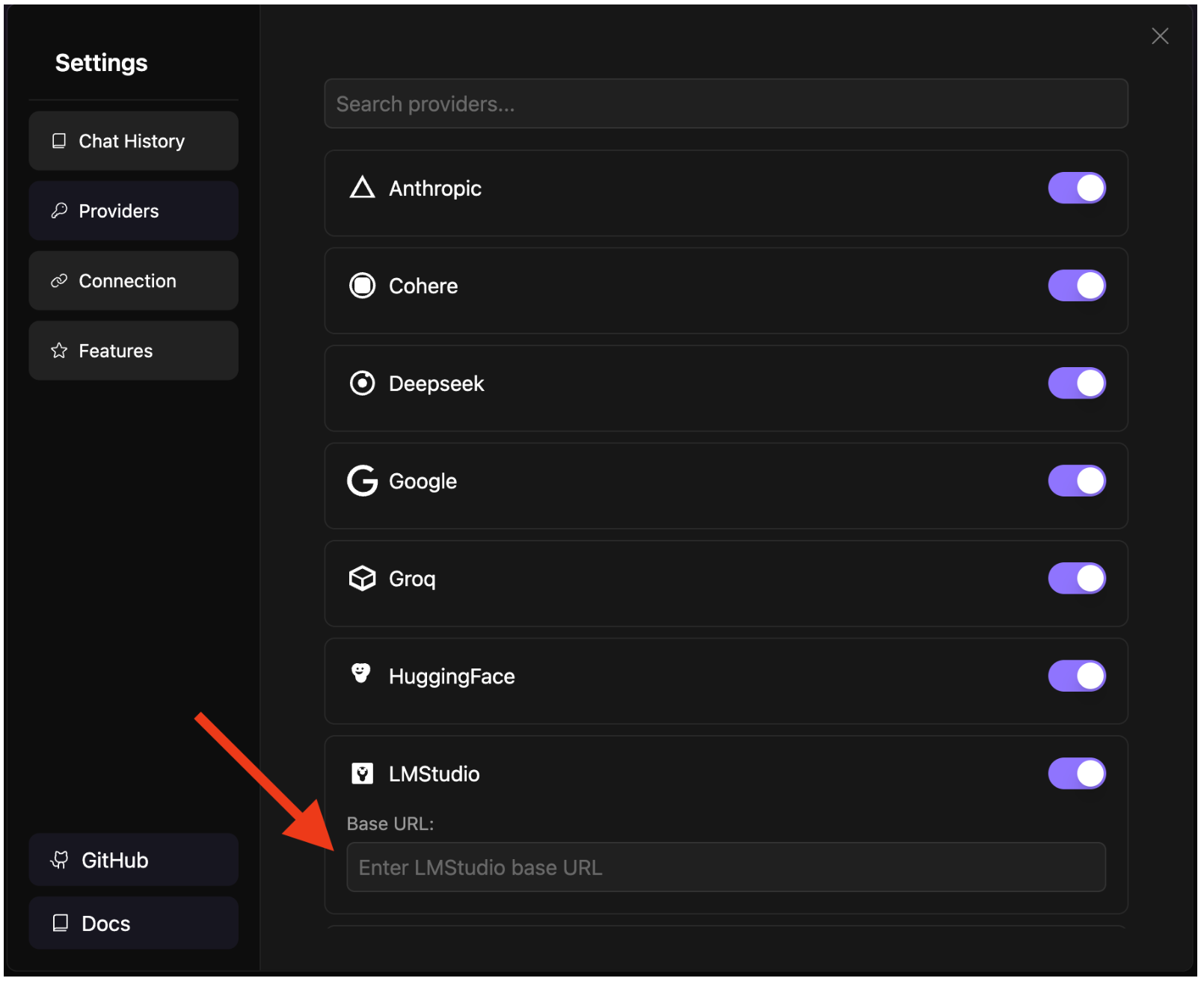
Task: Click the Cohere provider icon
Action: coord(362,286)
